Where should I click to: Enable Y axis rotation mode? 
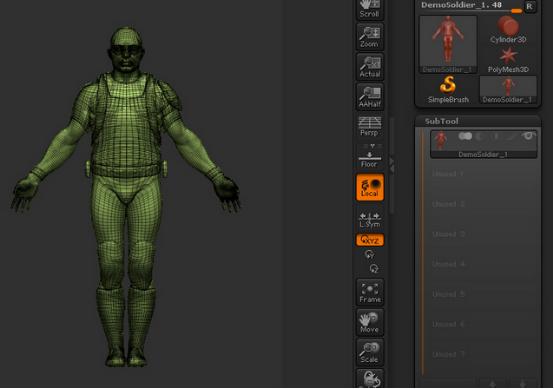[369, 254]
